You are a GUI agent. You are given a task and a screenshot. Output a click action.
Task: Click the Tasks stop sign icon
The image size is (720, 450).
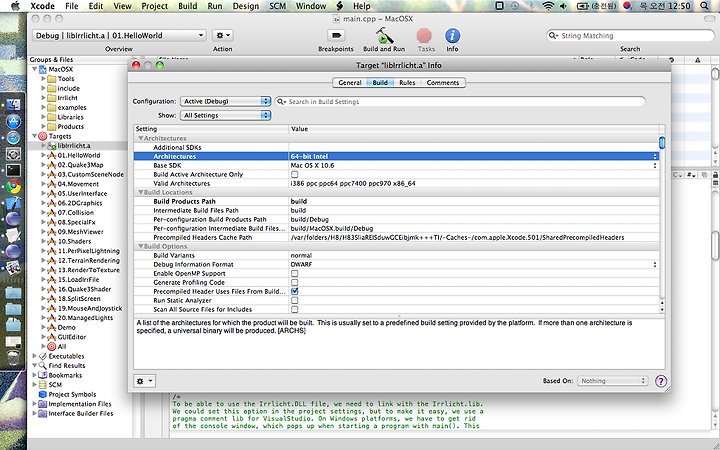click(424, 35)
